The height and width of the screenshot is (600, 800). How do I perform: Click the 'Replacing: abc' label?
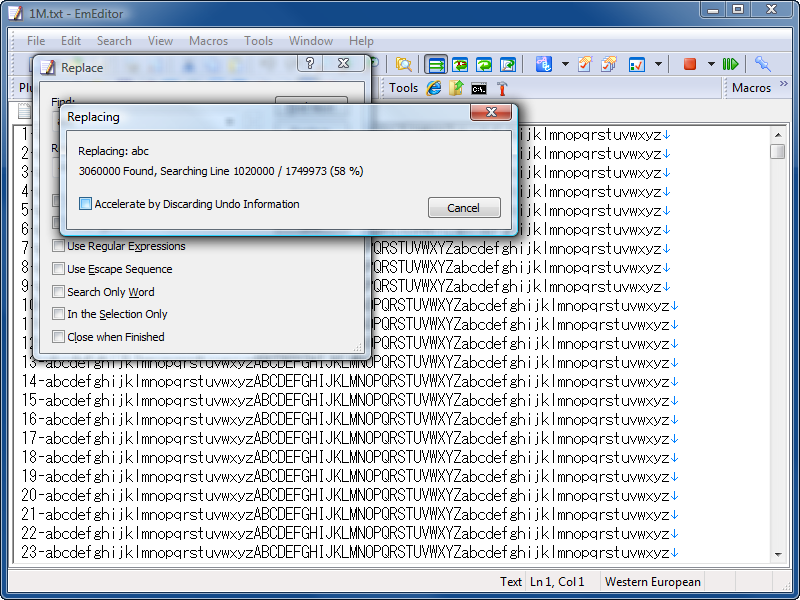pyautogui.click(x=113, y=151)
